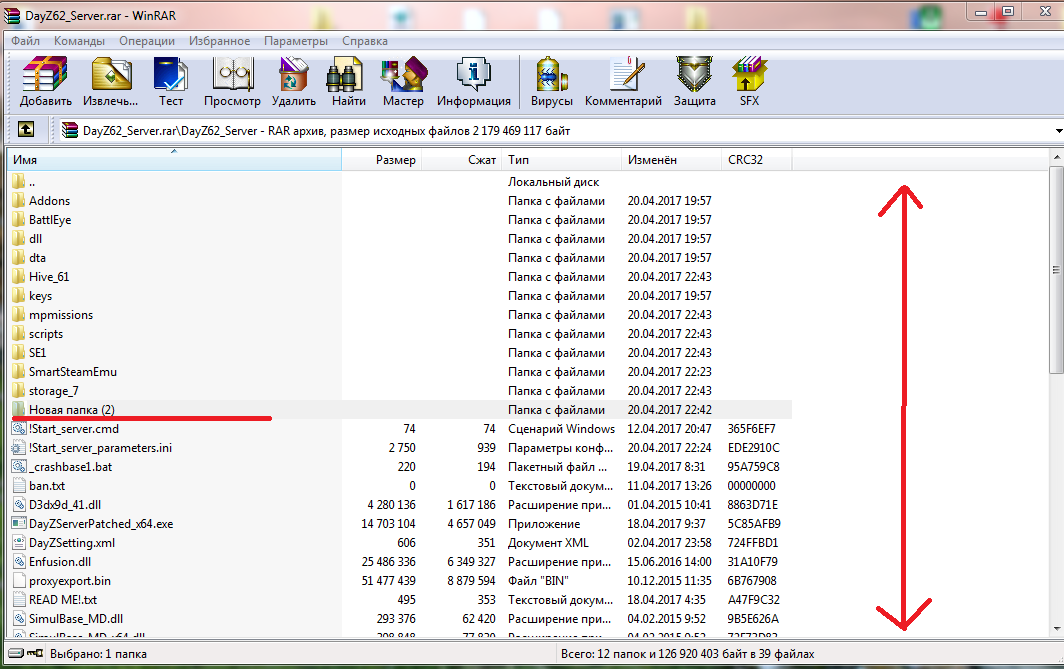Launch the Мастер (Wizard) tool

[403, 81]
